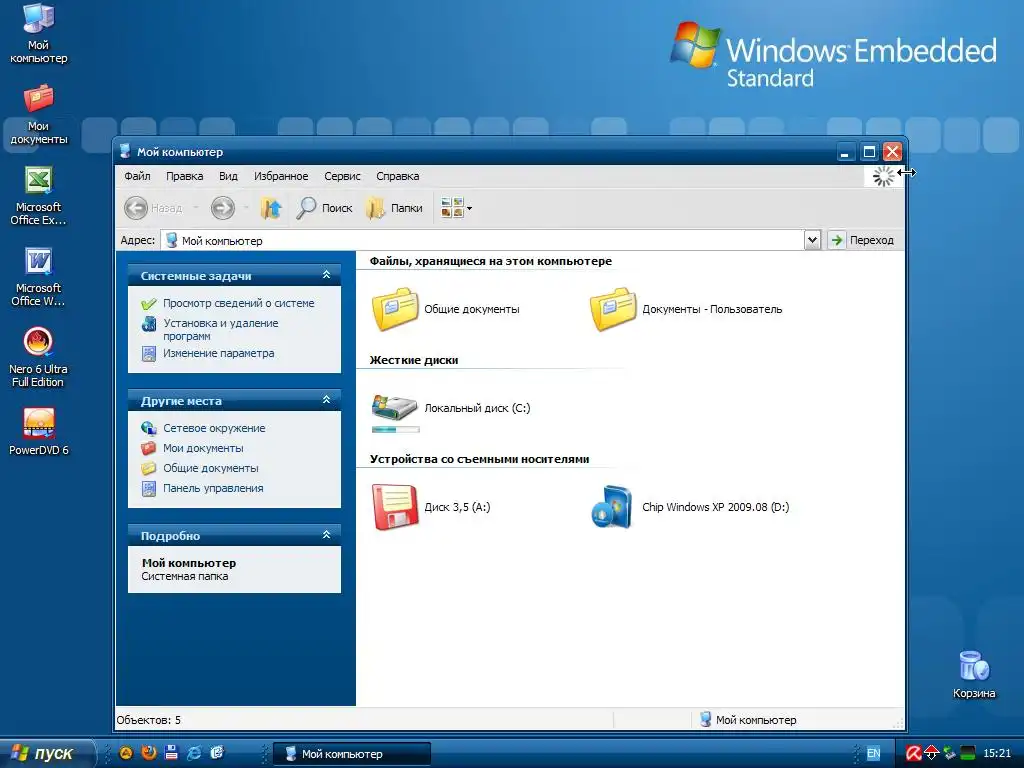Click the Жесткие диски group heading
1024x768 pixels.
point(413,360)
